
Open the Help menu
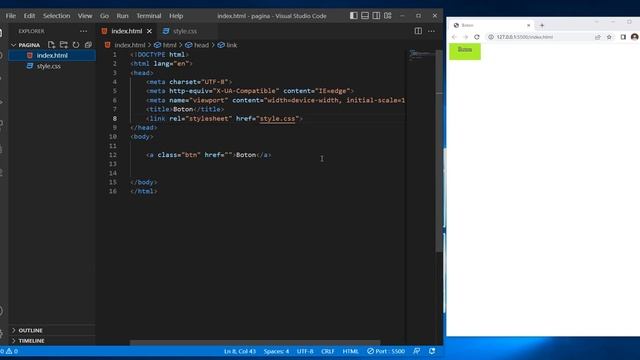176,16
